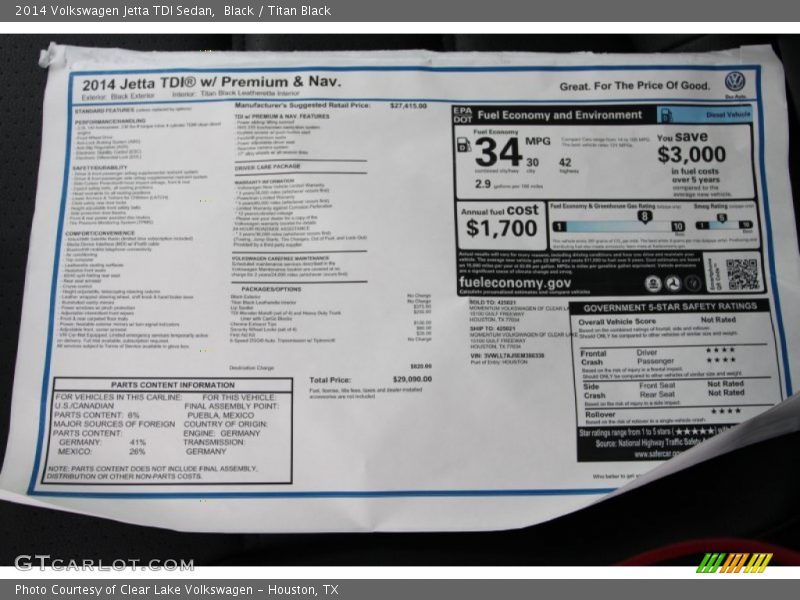Click the greenhouse gas rating marker 8
This screenshot has width=800, height=600.
tap(645, 215)
